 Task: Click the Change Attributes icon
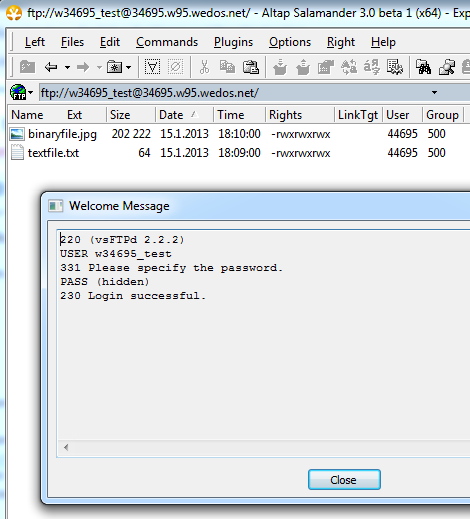[395, 67]
